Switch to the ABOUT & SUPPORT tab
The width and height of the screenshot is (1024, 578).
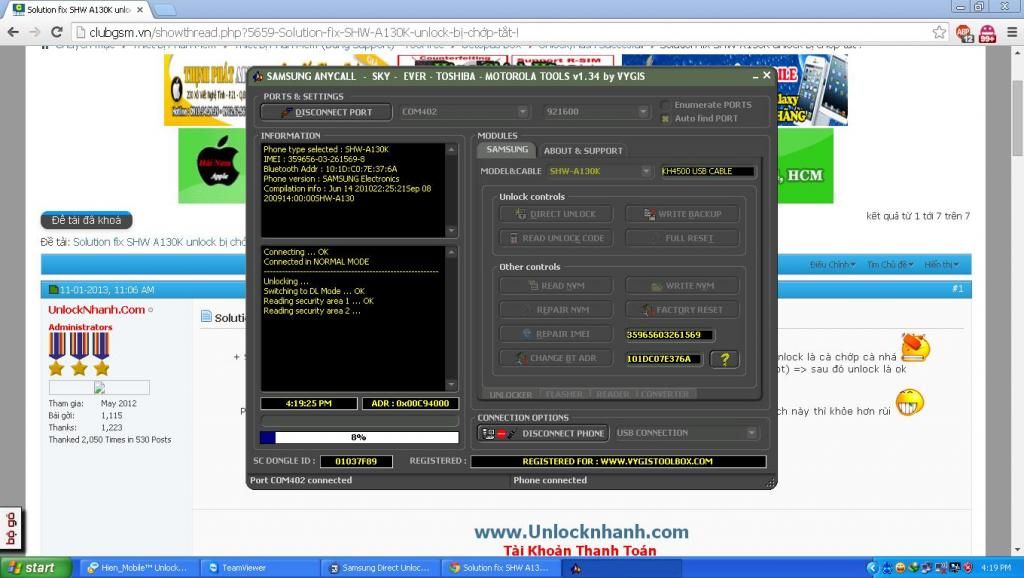point(583,150)
